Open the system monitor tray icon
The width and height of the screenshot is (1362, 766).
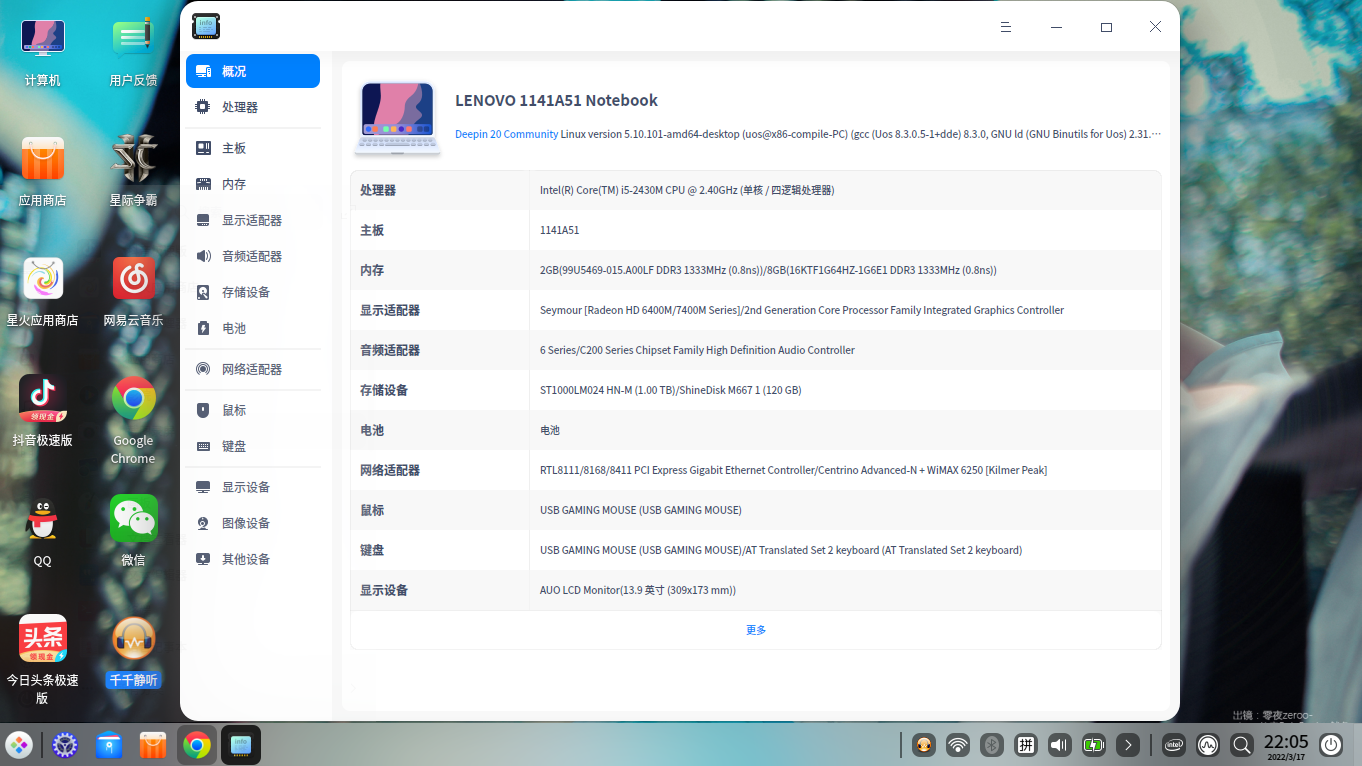1207,745
